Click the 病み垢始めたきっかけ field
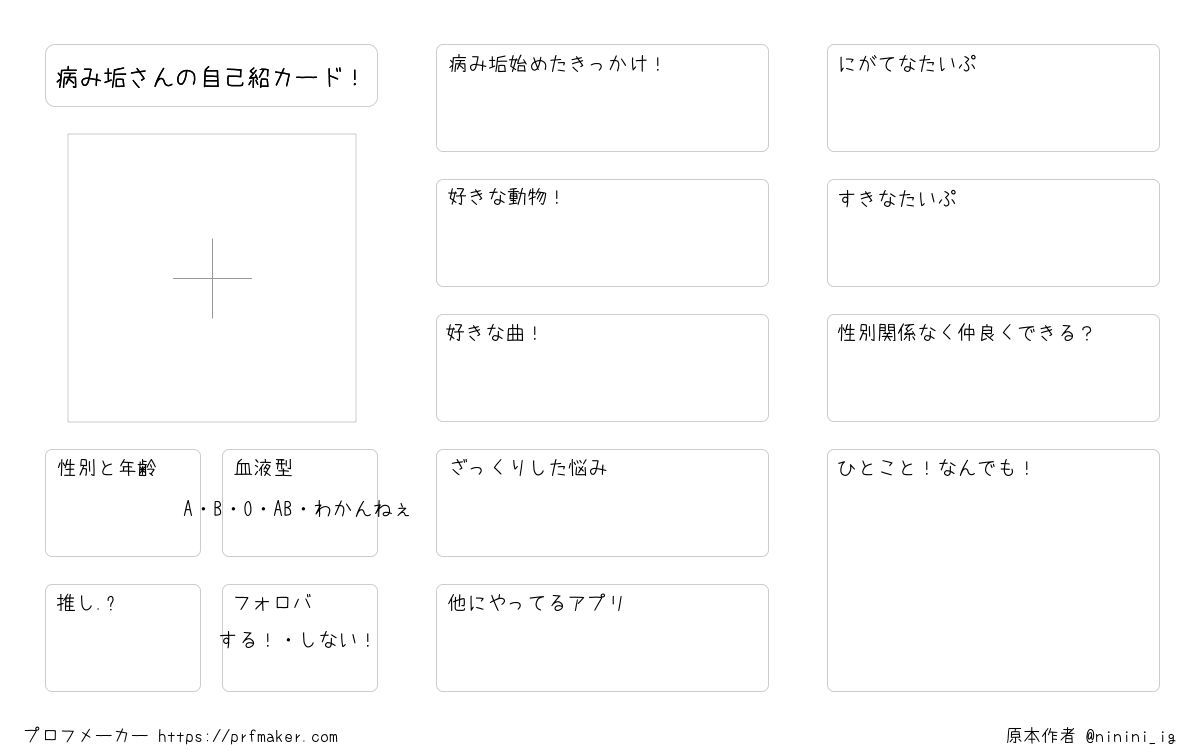1200x750 pixels. [602, 98]
